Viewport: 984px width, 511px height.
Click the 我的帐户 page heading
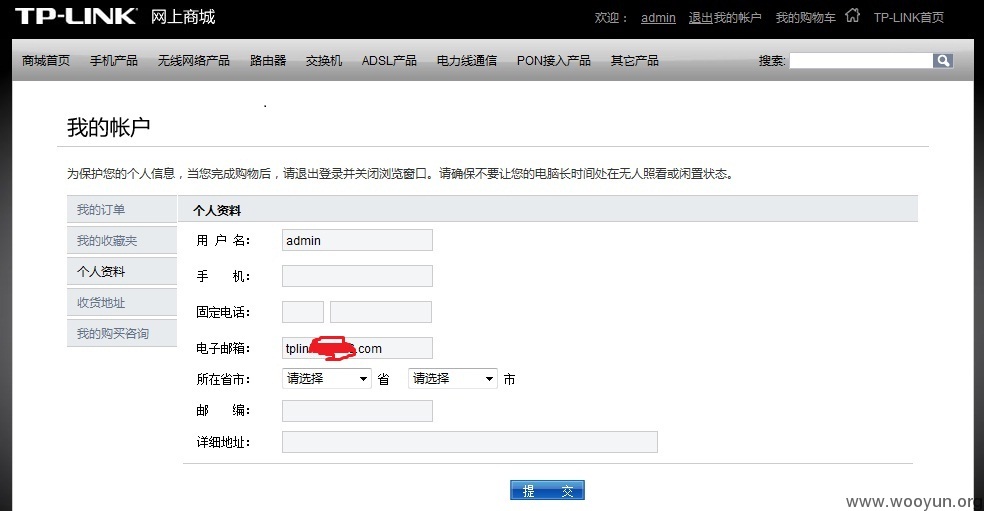(109, 127)
